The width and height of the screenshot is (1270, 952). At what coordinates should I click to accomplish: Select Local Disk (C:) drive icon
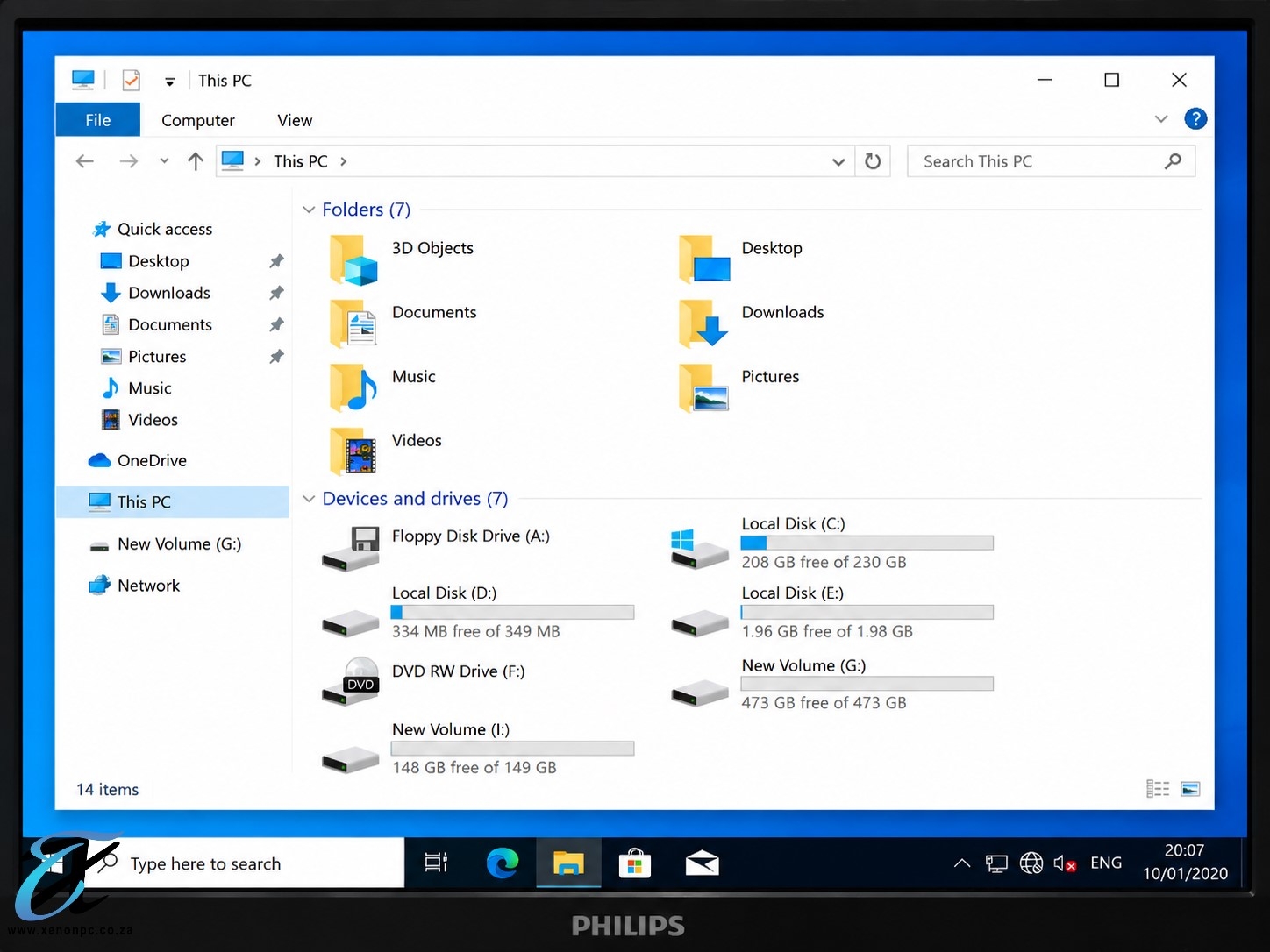(x=699, y=549)
